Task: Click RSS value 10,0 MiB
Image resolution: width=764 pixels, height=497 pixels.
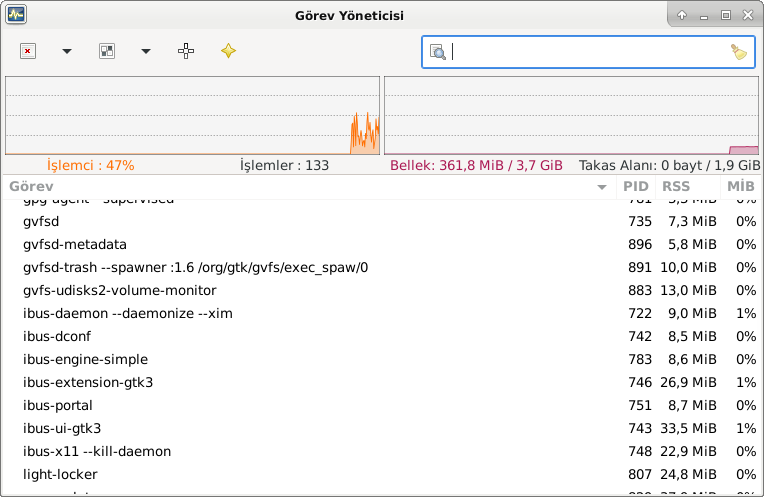Action: click(x=688, y=267)
